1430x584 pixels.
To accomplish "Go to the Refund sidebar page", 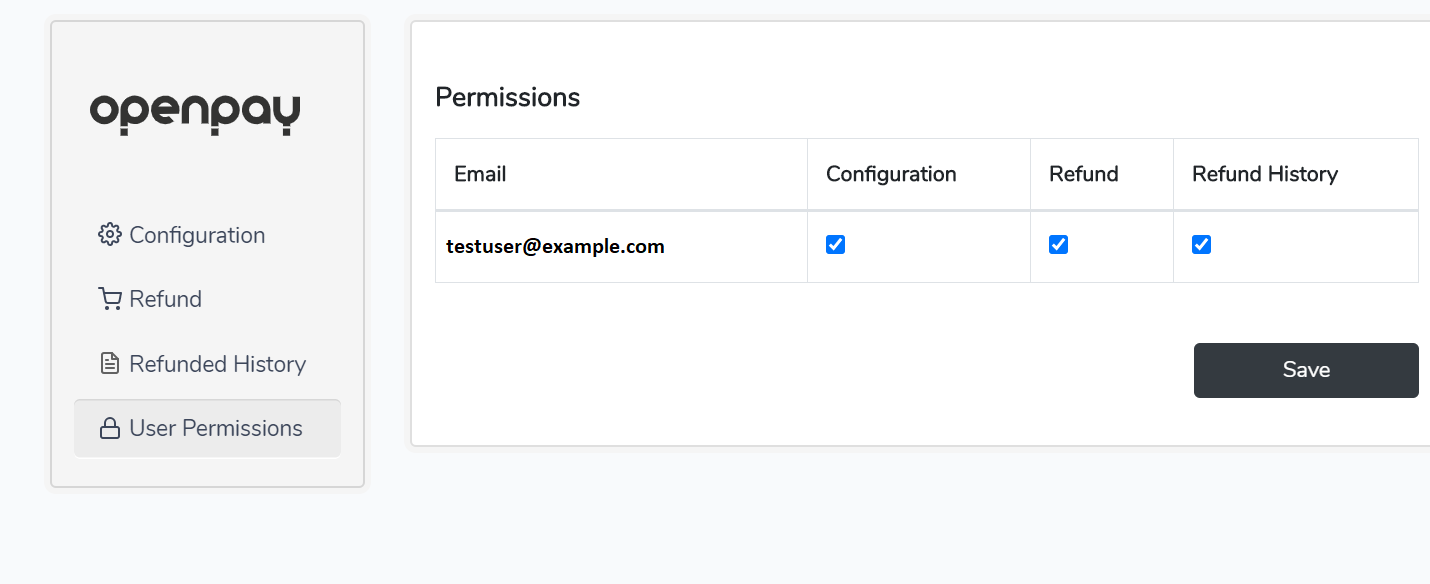I will 165,299.
